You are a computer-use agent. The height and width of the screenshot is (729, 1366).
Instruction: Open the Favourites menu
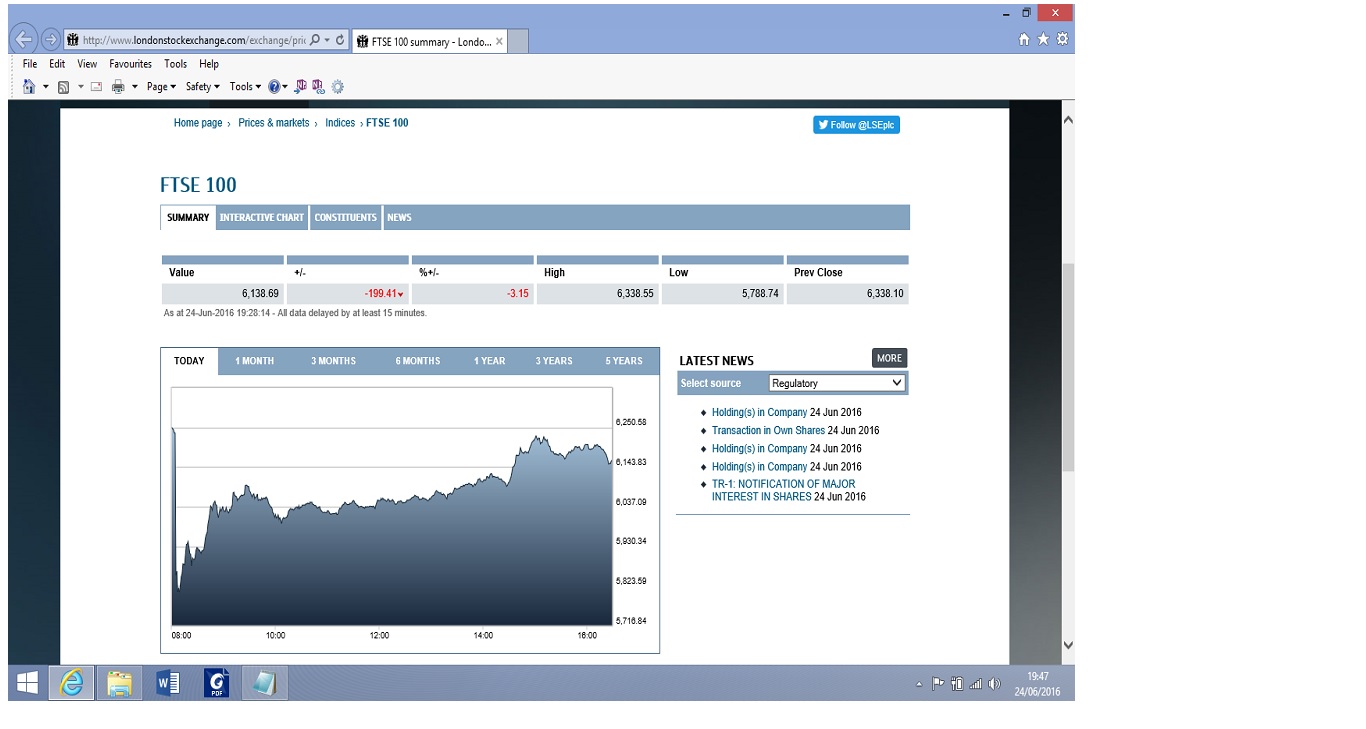pos(131,64)
